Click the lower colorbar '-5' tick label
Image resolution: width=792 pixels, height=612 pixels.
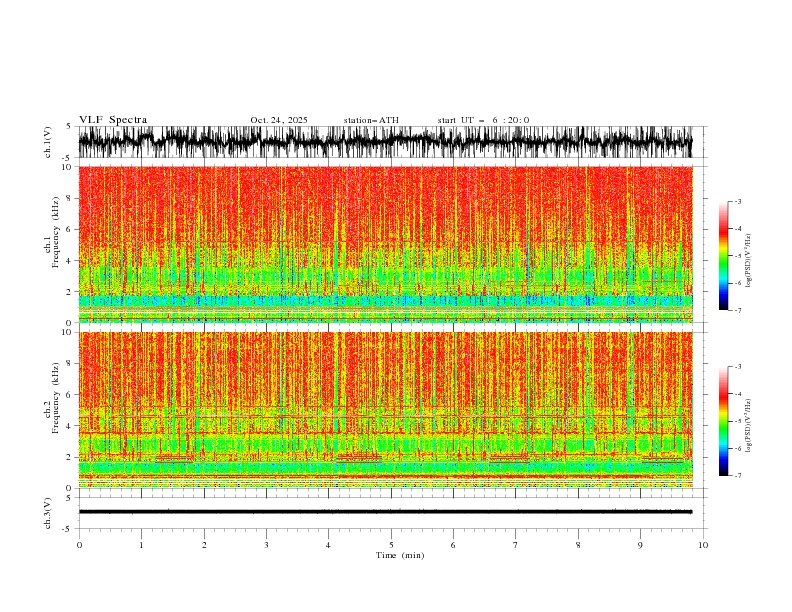737,421
